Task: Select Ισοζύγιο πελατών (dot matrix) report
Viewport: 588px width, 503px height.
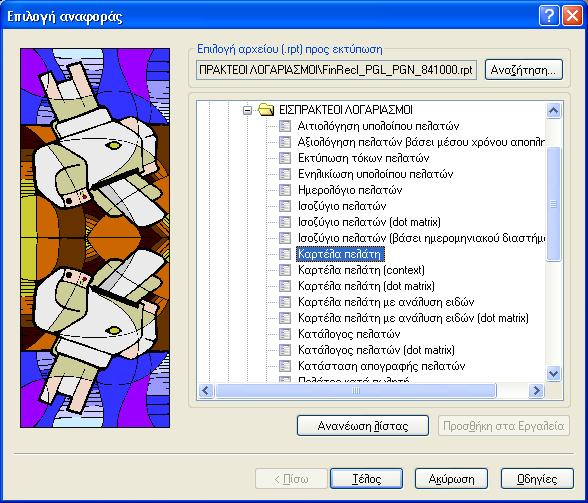Action: 369,222
